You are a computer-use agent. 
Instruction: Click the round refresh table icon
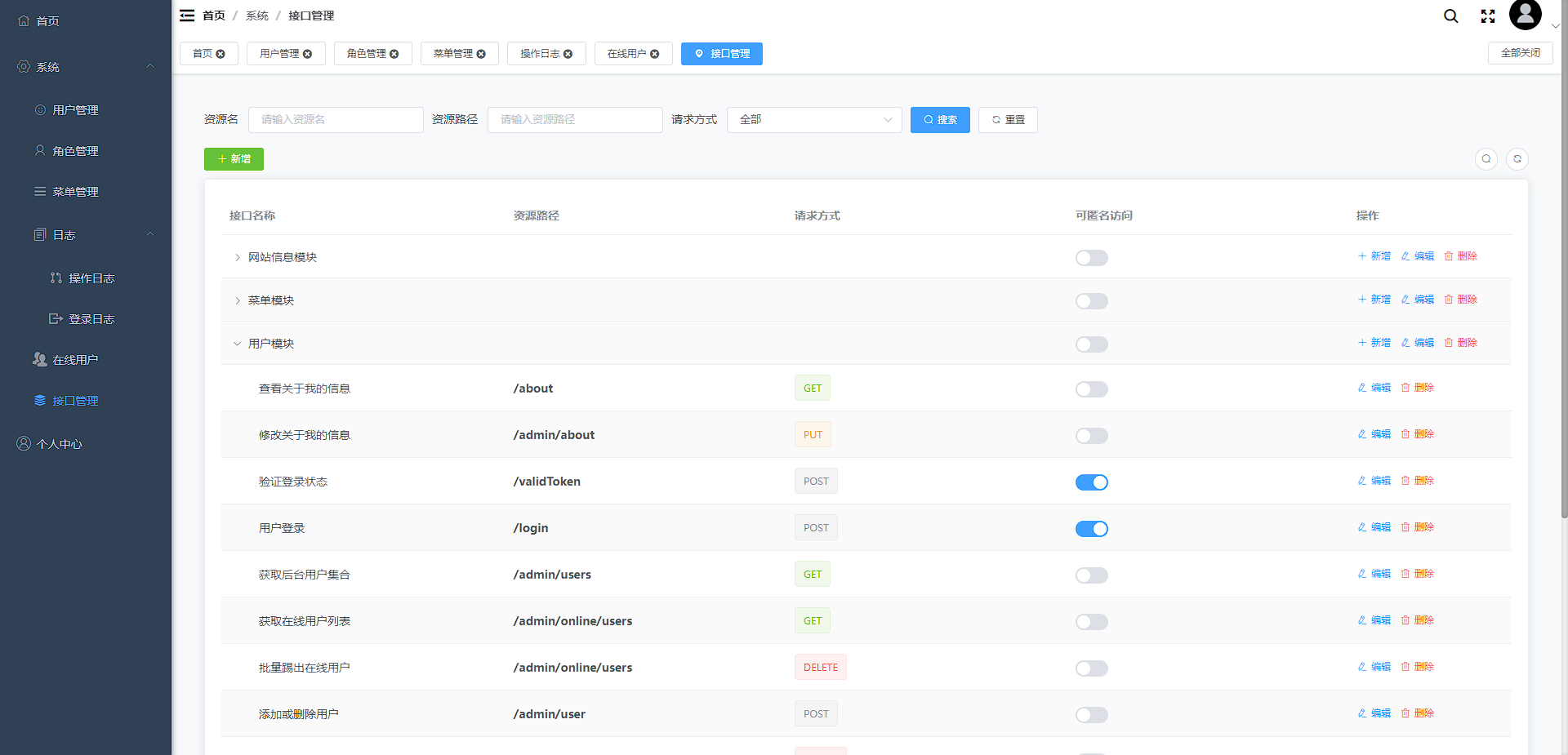click(x=1517, y=159)
